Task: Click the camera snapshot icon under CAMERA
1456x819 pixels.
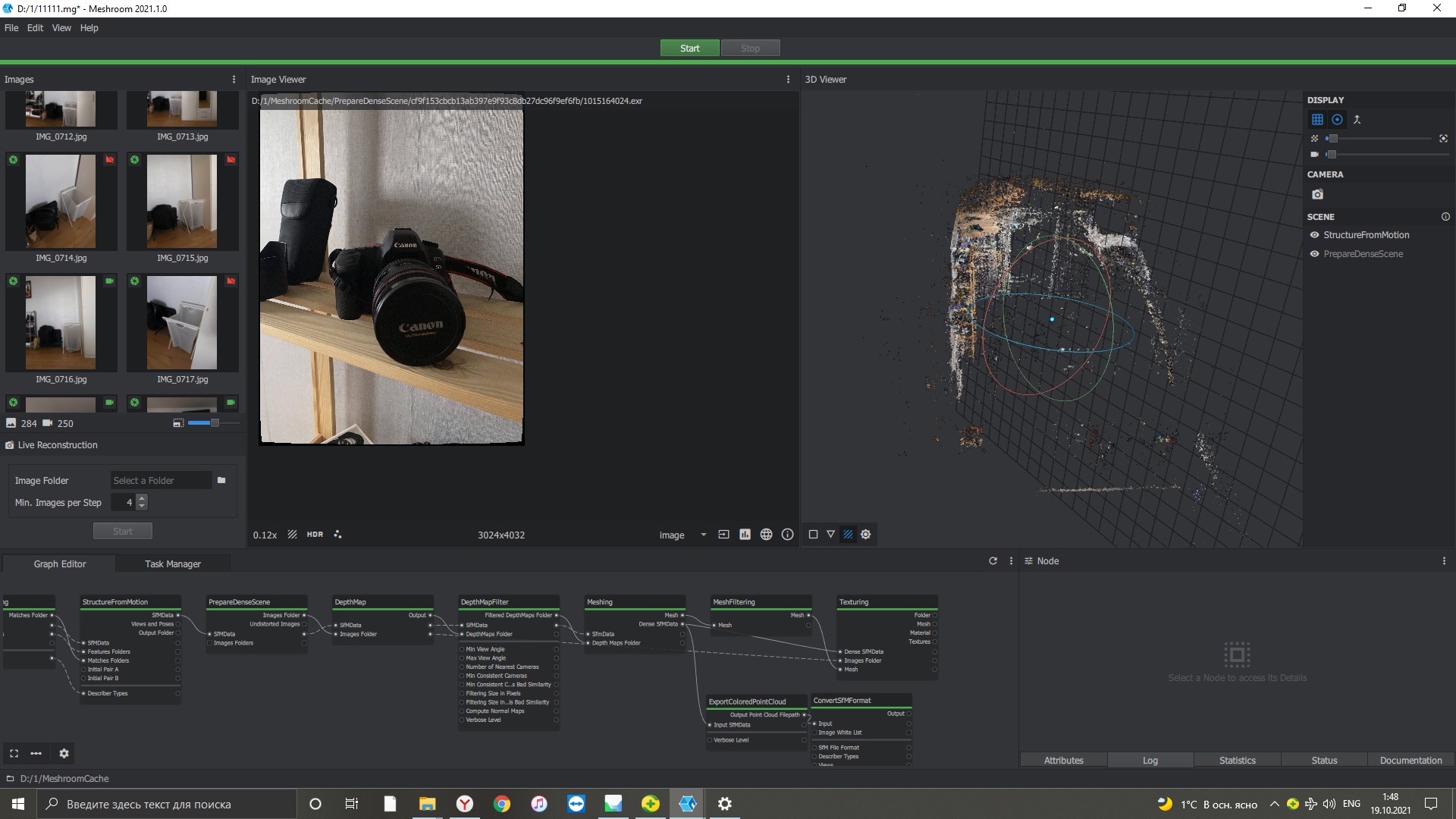Action: [1317, 193]
